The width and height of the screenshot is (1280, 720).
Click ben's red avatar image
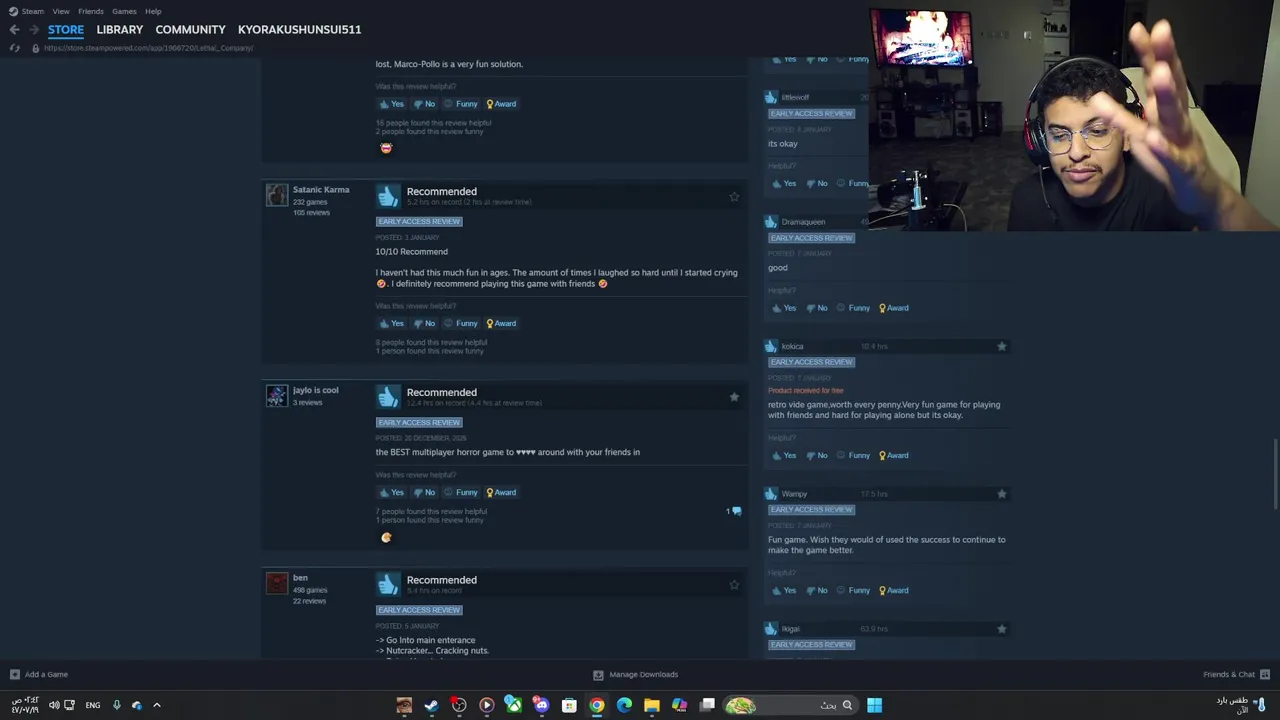[277, 583]
